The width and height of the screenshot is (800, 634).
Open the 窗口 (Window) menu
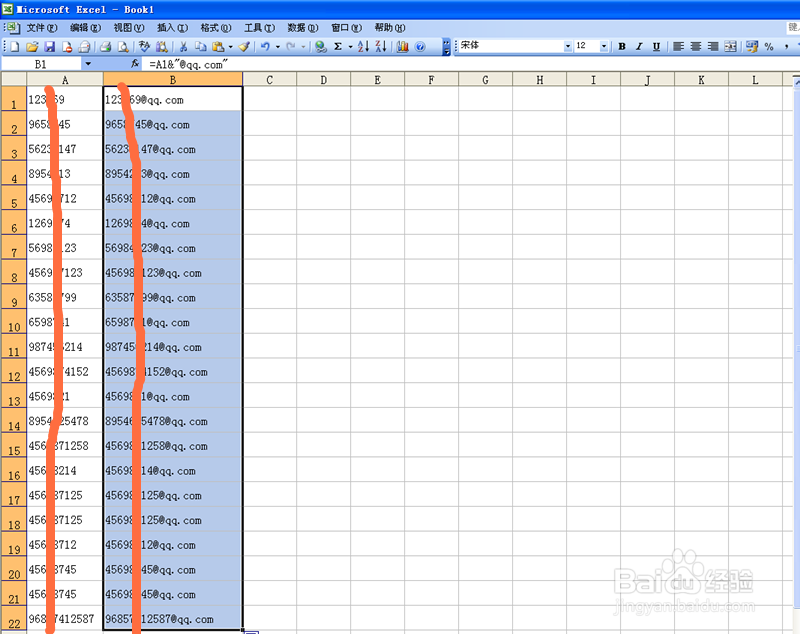pyautogui.click(x=346, y=28)
